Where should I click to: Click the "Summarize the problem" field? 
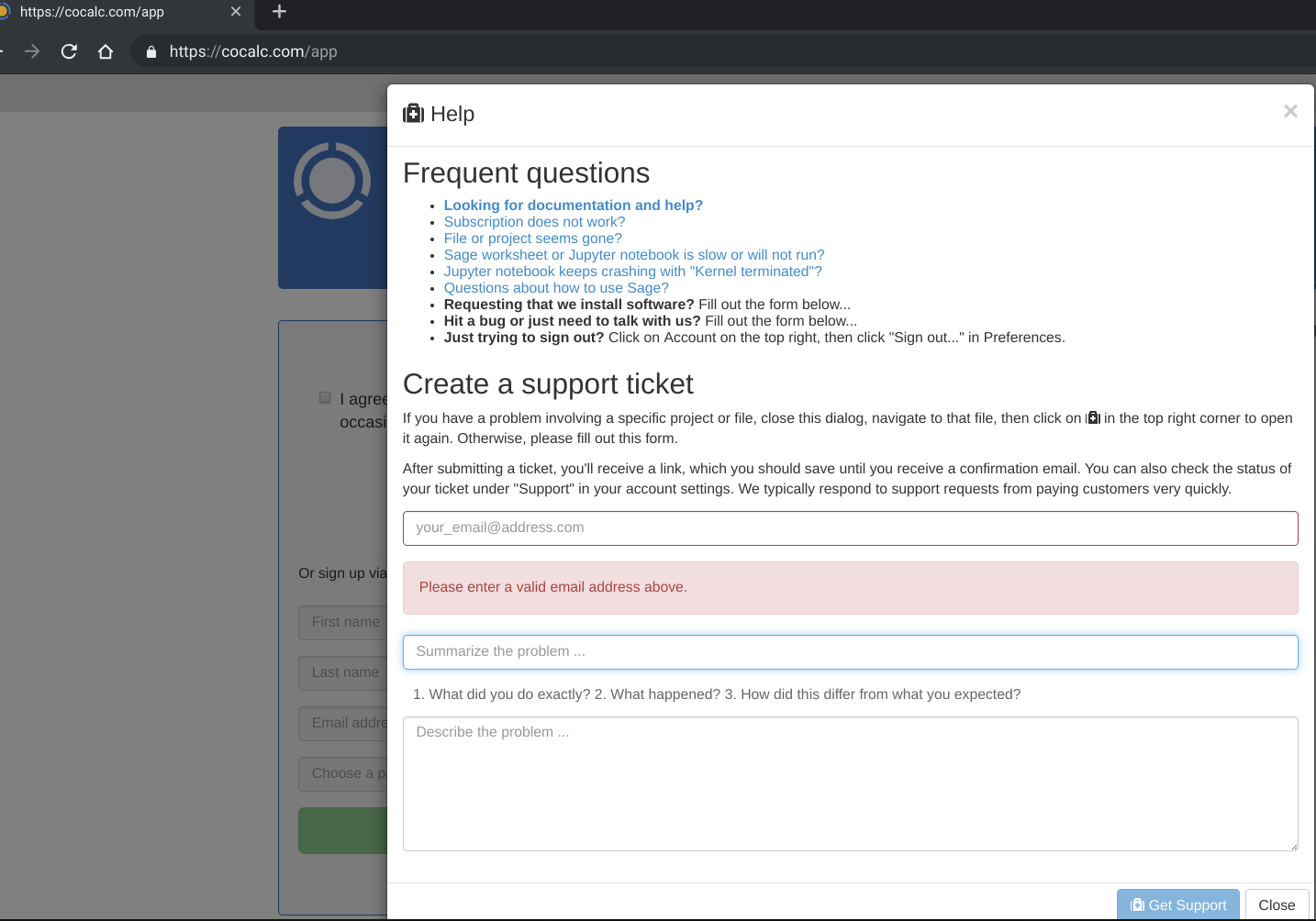850,651
